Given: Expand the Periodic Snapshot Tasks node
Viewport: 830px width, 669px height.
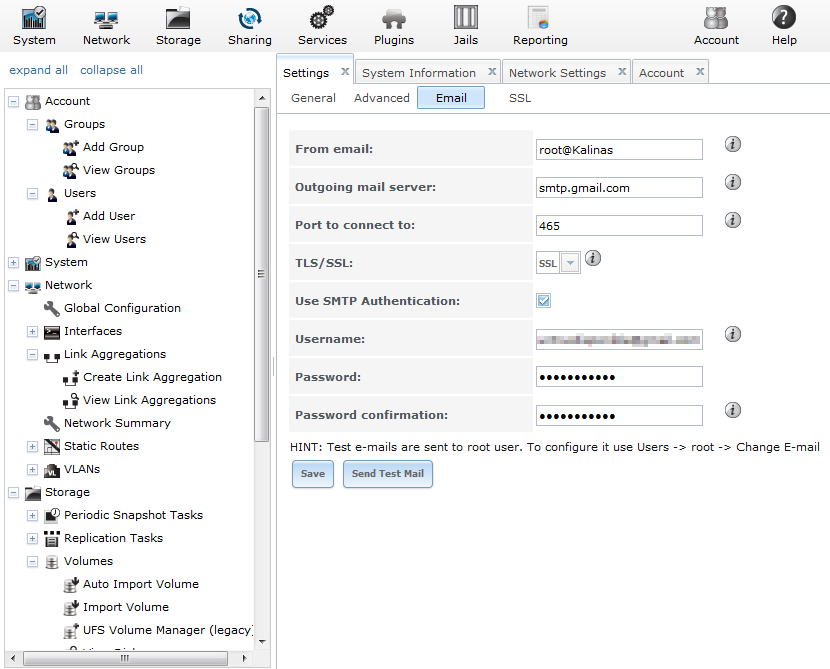Looking at the screenshot, I should tap(33, 516).
